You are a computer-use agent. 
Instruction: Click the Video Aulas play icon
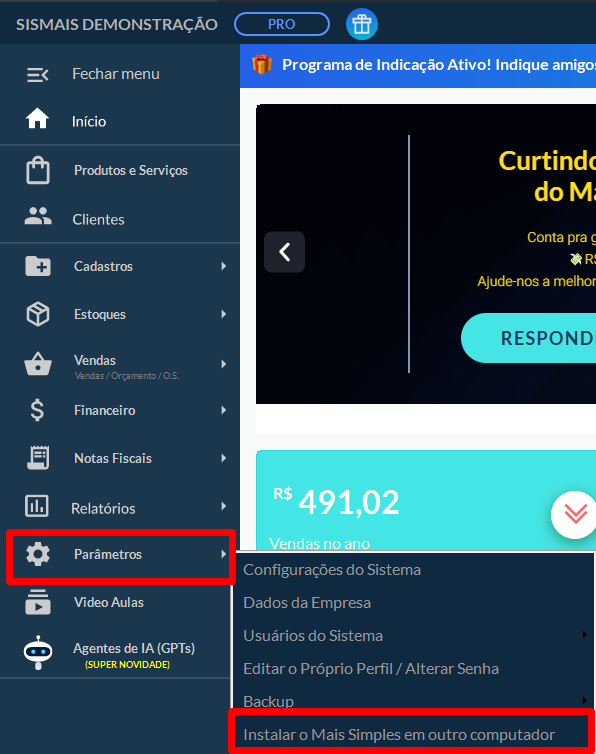[38, 602]
